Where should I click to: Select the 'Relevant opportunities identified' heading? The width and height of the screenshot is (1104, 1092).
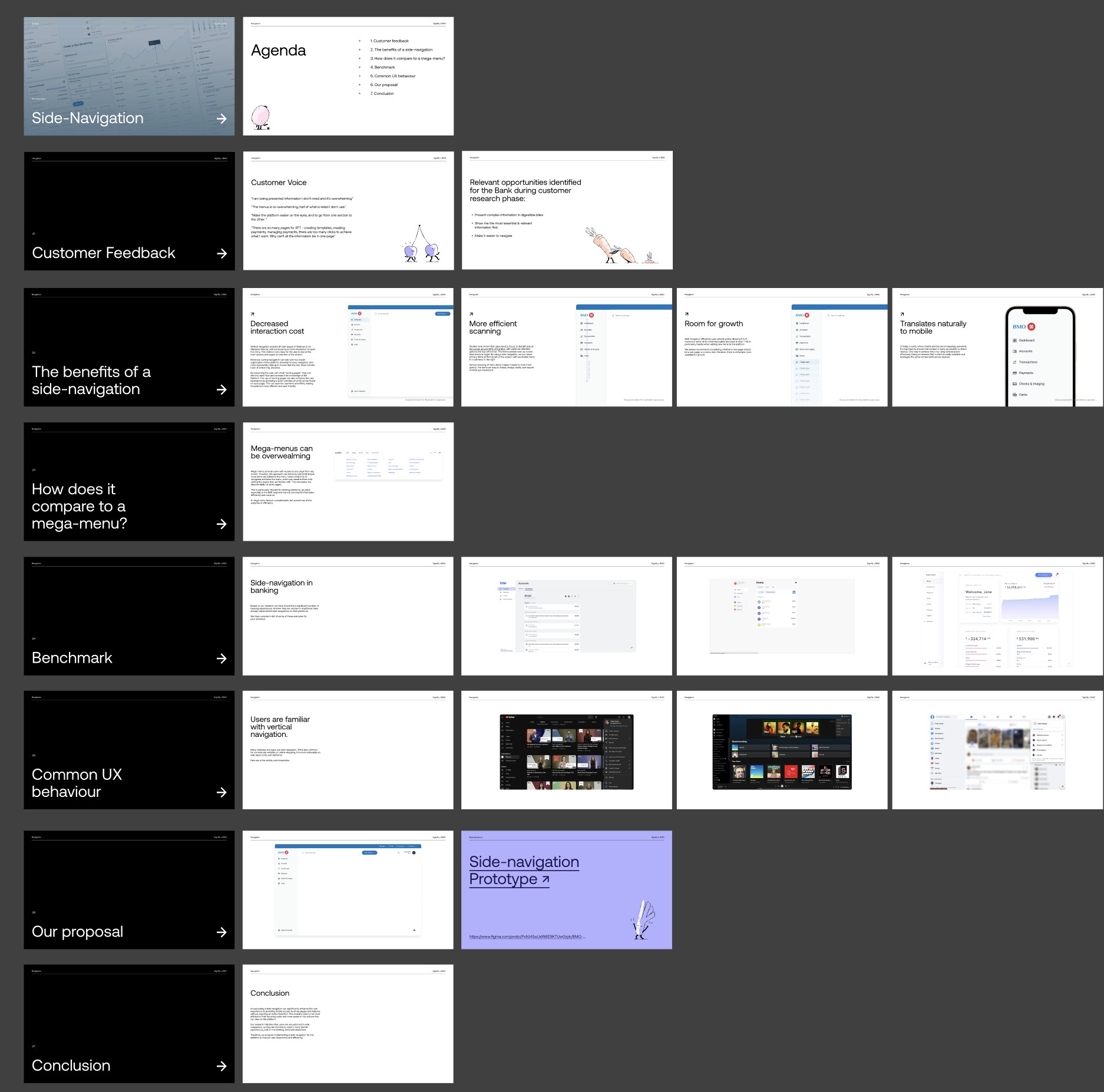(x=525, y=190)
